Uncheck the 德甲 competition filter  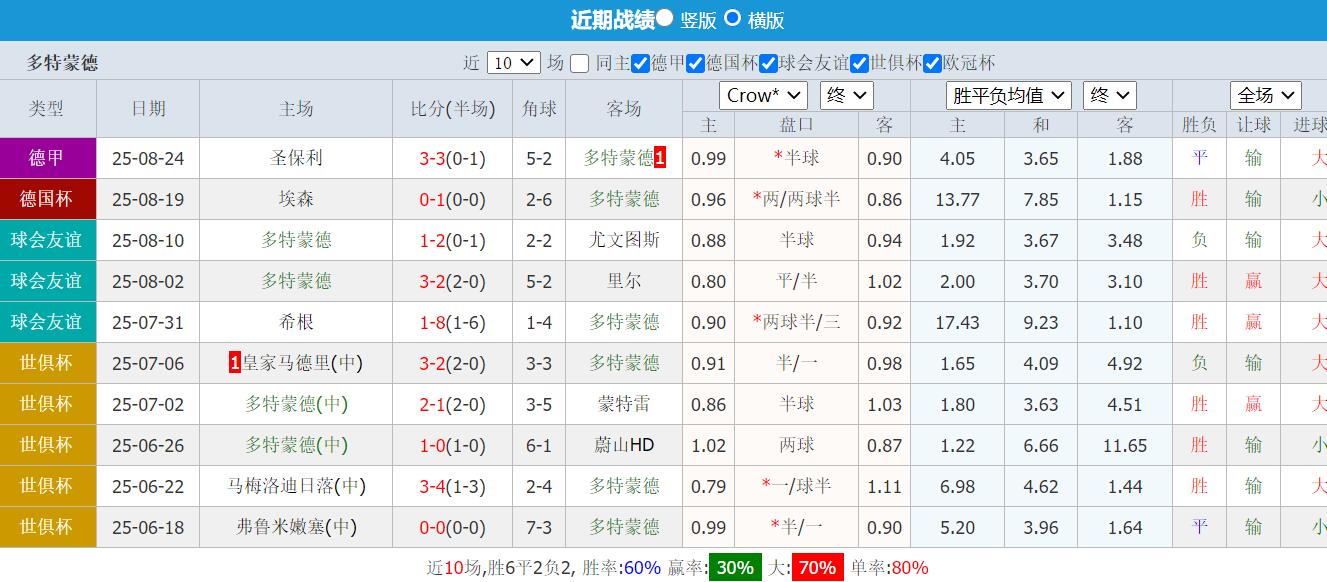point(639,62)
